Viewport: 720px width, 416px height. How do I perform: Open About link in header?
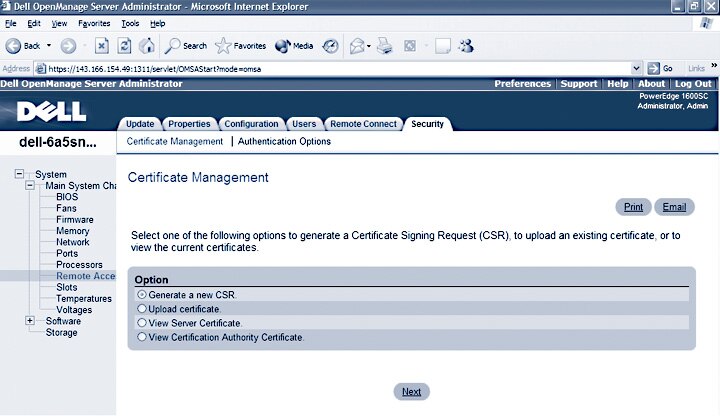click(651, 84)
